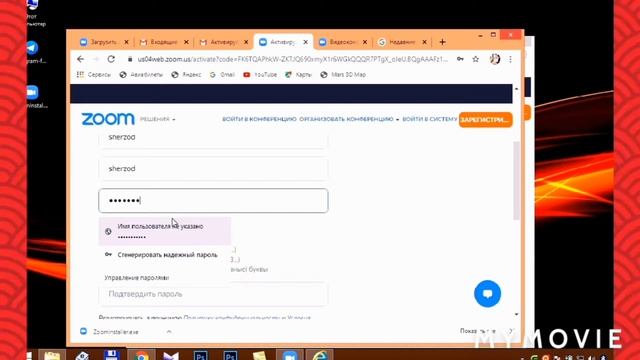Open the Zoom help chat bubble
The height and width of the screenshot is (360, 640).
pos(487,293)
